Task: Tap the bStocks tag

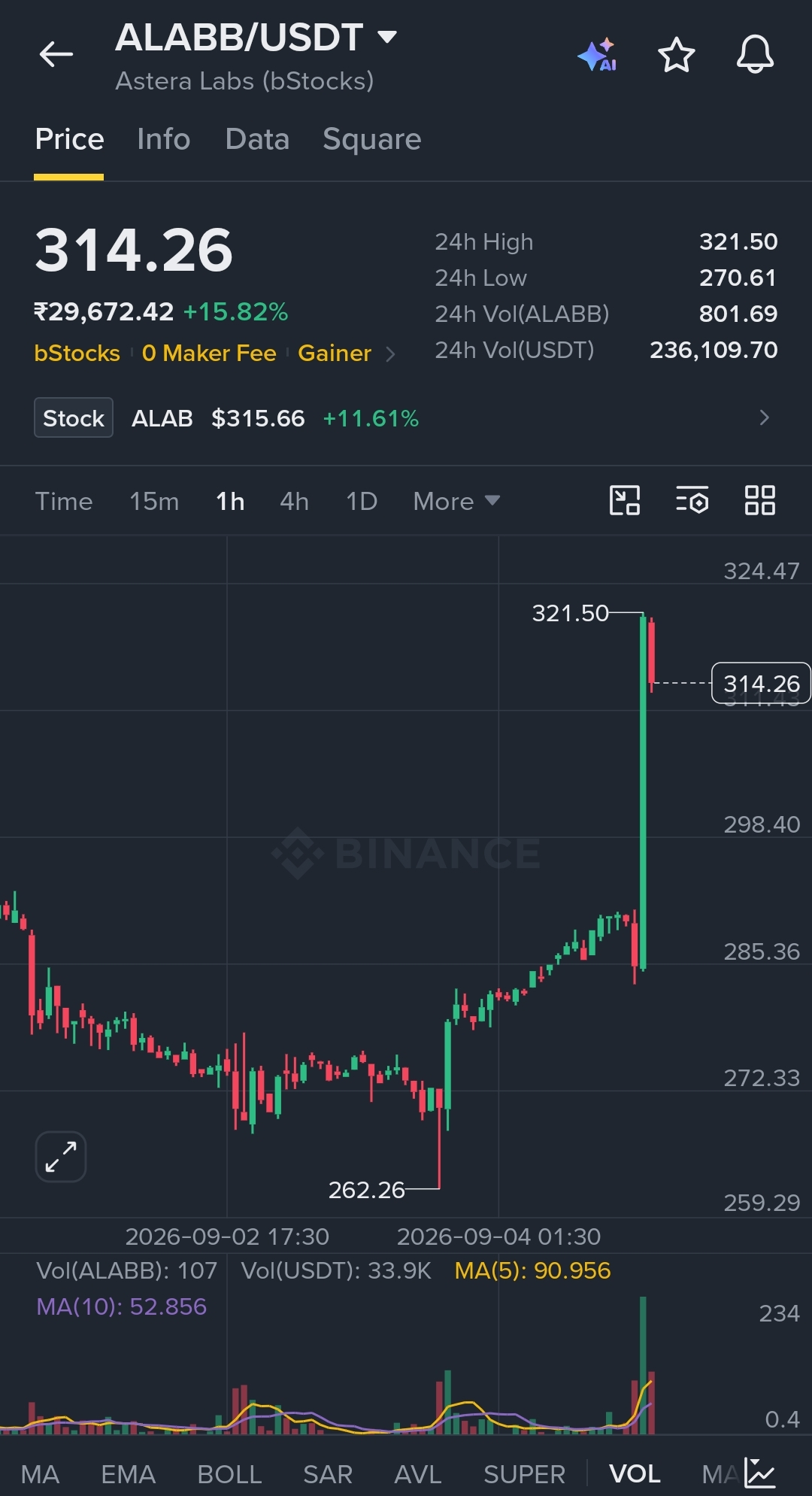Action: click(77, 353)
